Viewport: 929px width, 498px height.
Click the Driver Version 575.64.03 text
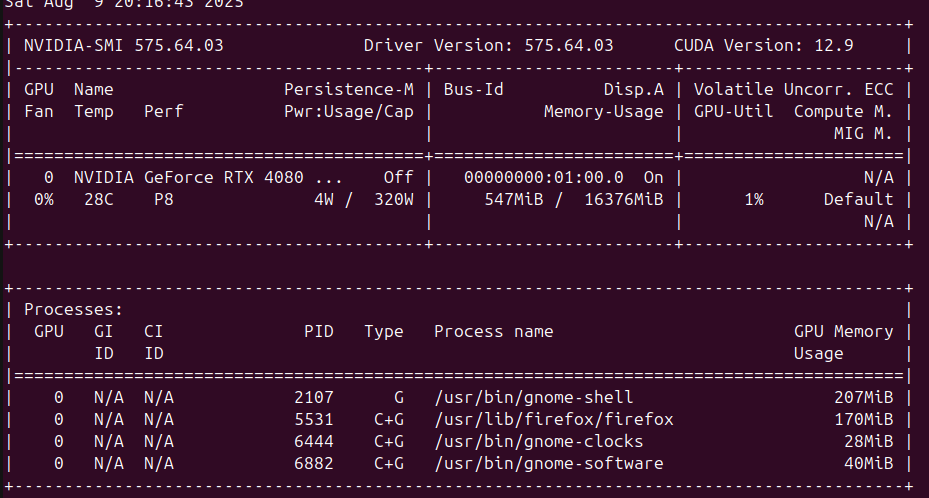[x=488, y=45]
